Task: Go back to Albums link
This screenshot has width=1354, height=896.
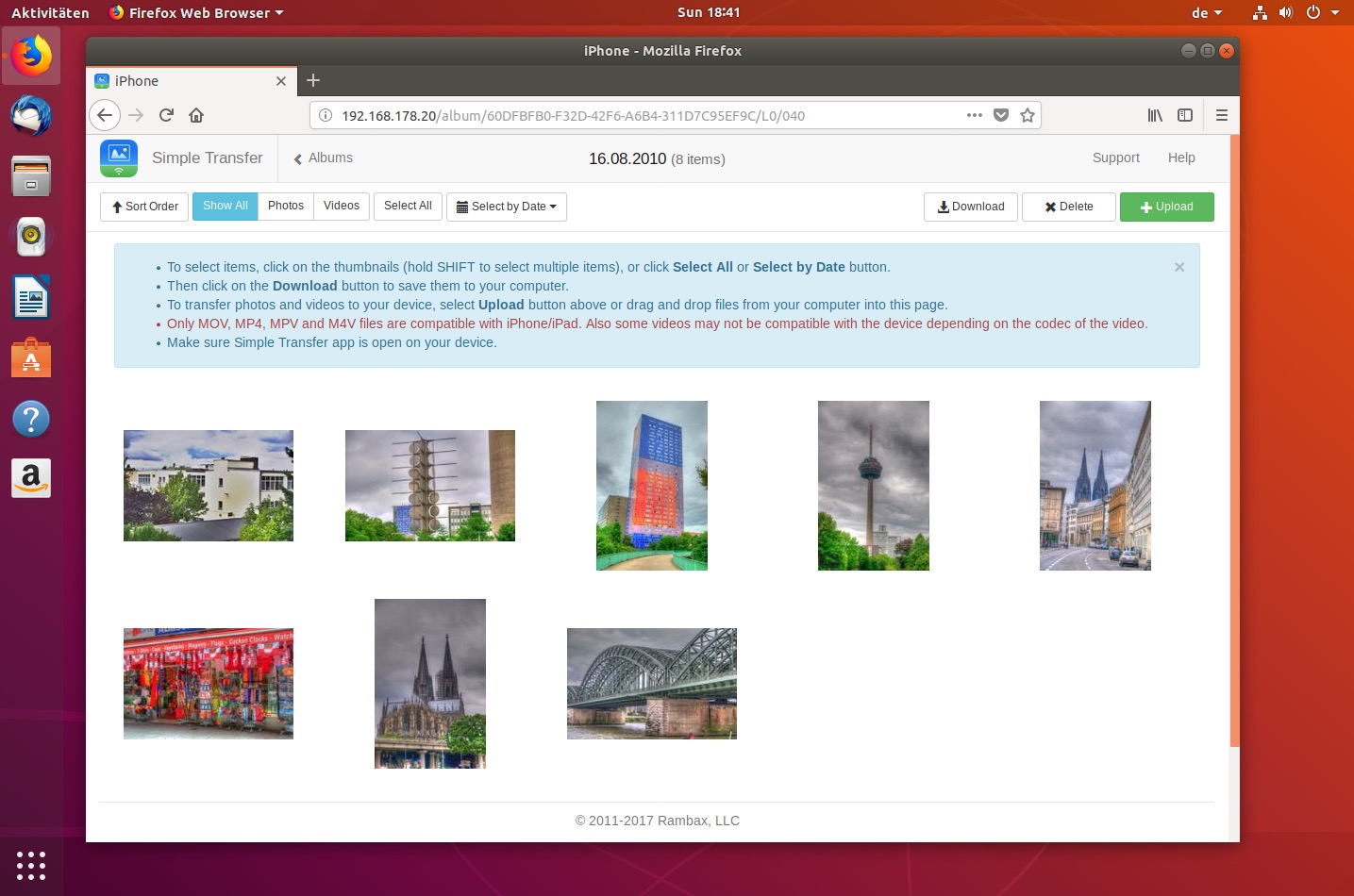Action: 324,158
